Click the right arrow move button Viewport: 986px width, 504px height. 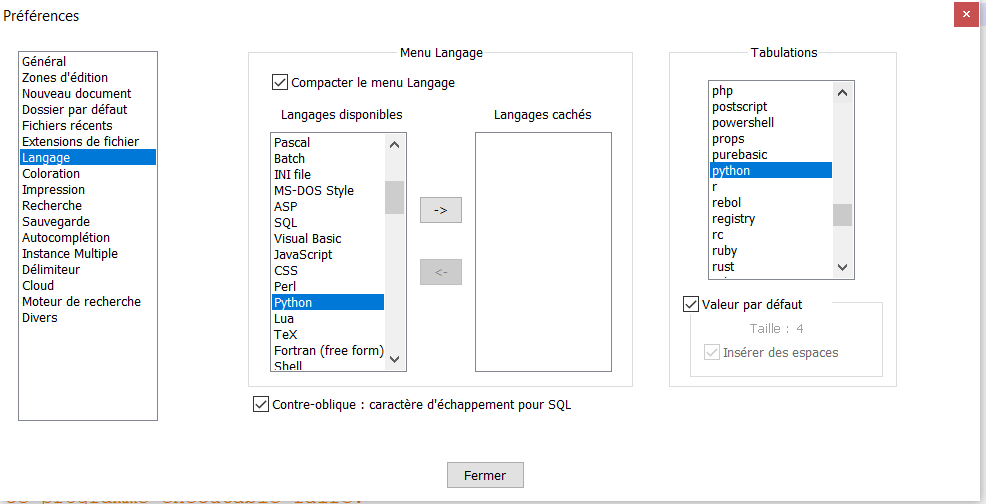tap(440, 210)
